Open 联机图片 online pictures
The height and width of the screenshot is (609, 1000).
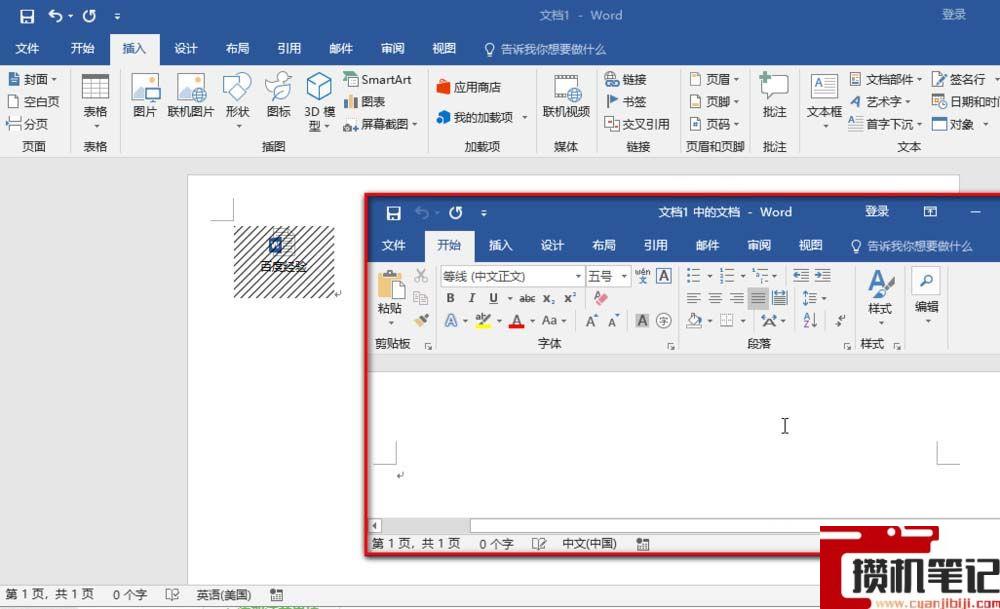pyautogui.click(x=191, y=96)
